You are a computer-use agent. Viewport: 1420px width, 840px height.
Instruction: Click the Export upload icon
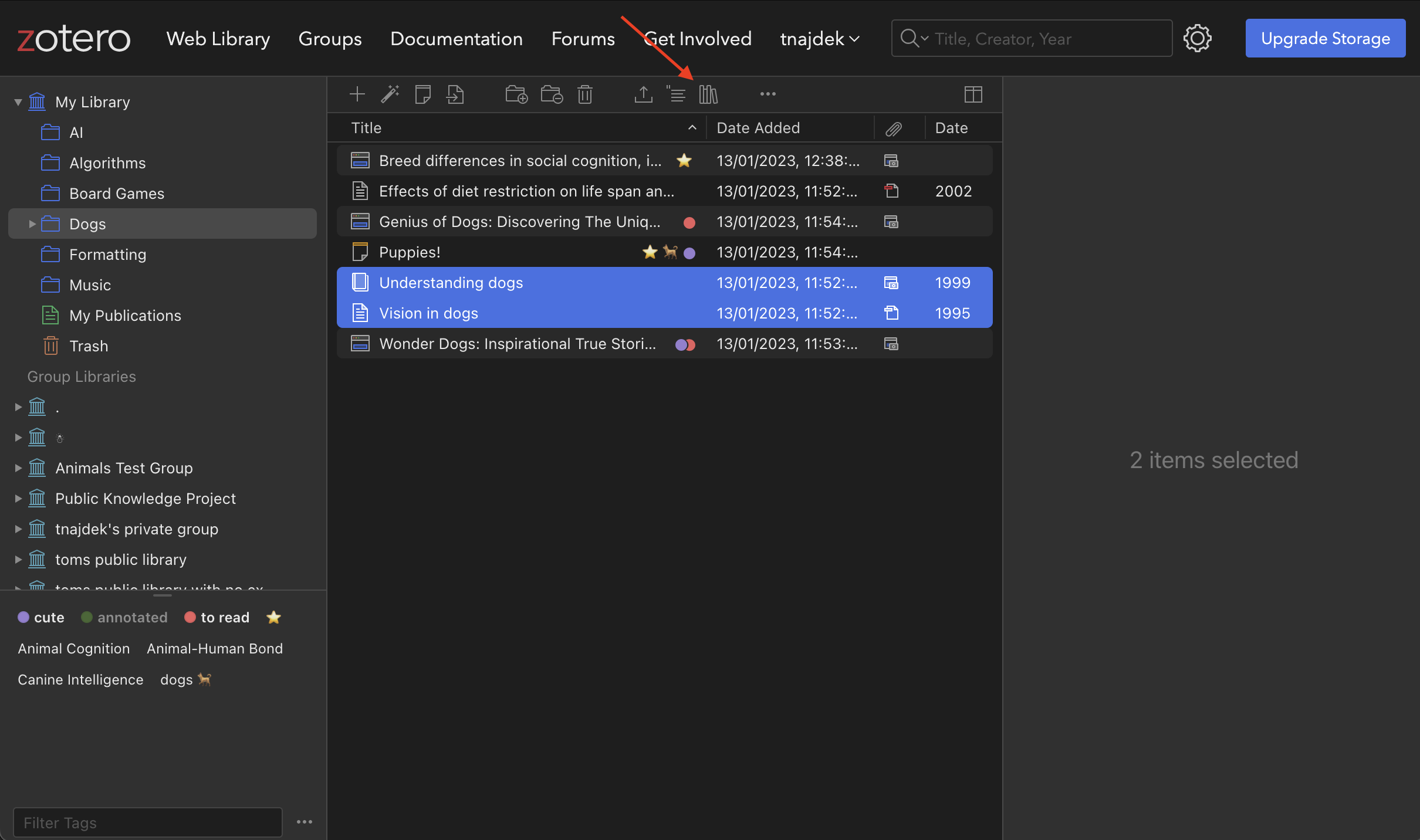pos(643,94)
